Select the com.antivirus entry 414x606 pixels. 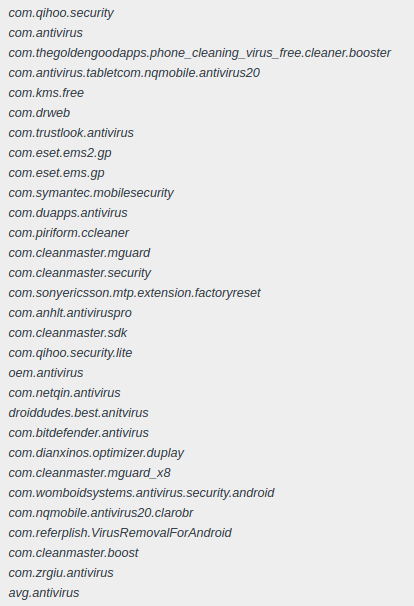pyautogui.click(x=46, y=33)
